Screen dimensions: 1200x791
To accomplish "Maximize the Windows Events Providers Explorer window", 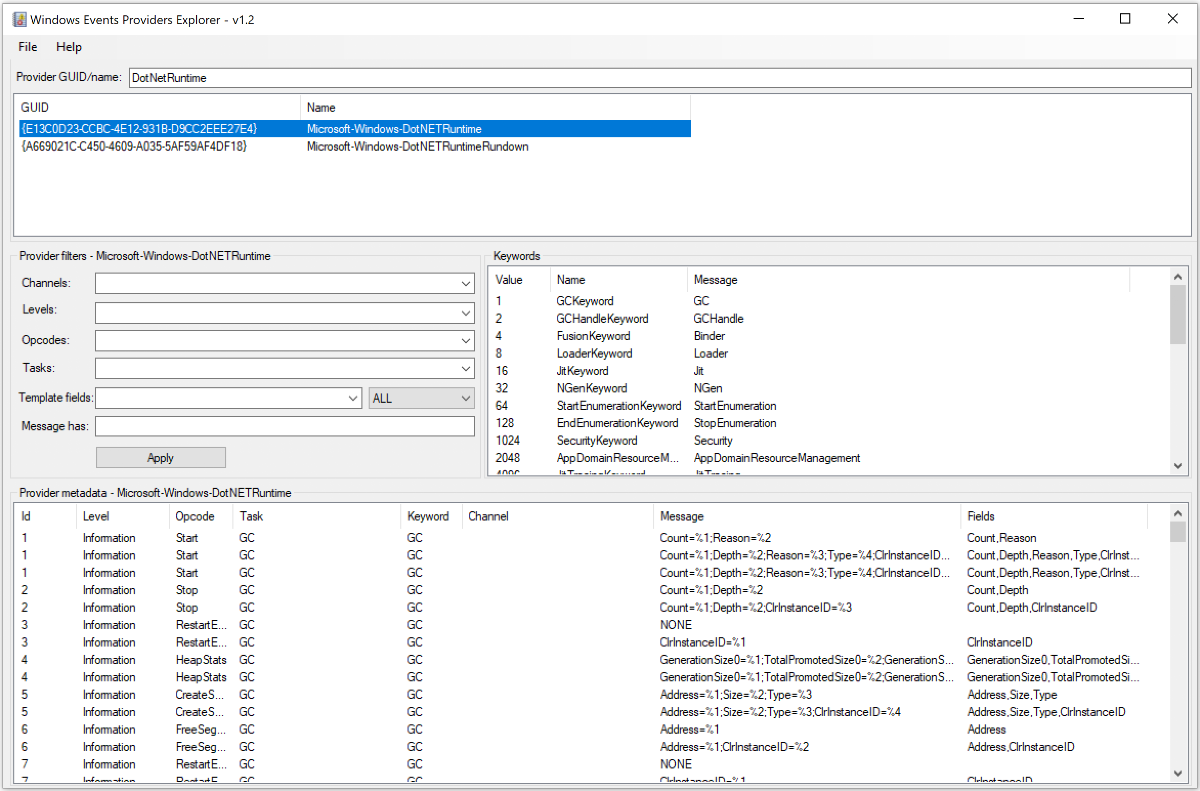I will [1125, 18].
